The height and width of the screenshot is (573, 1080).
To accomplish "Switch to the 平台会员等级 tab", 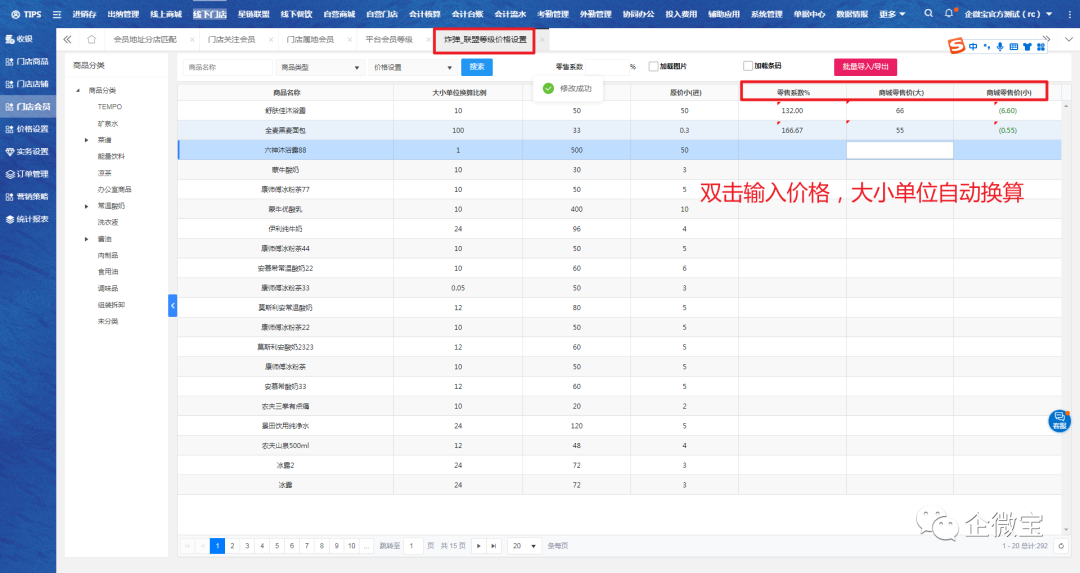I will (389, 39).
